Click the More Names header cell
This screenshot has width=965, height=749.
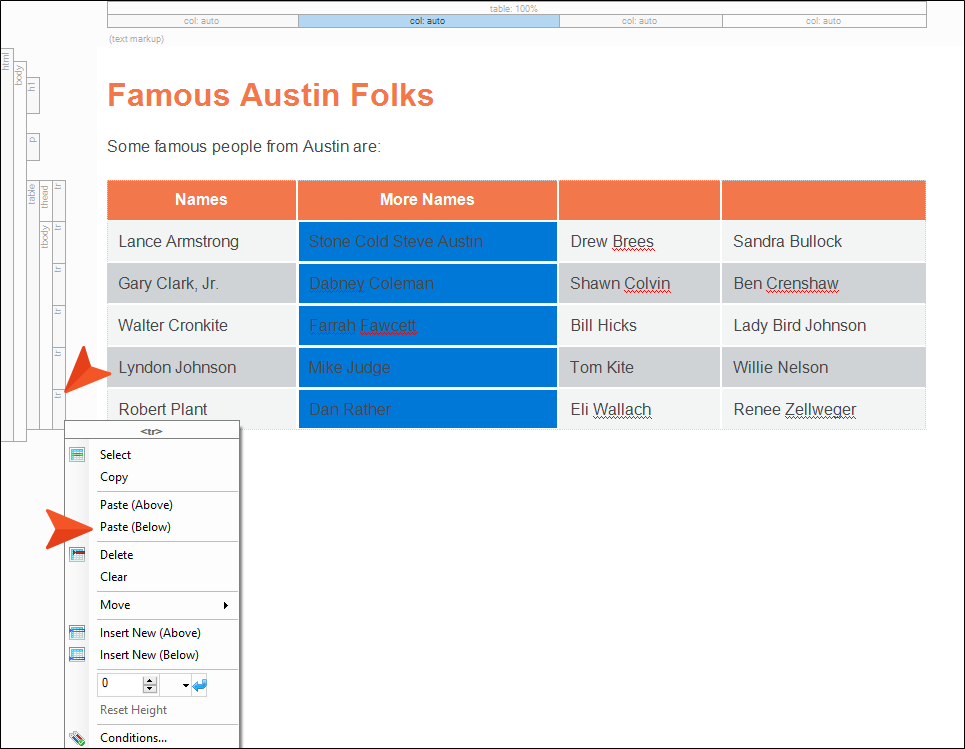click(428, 200)
